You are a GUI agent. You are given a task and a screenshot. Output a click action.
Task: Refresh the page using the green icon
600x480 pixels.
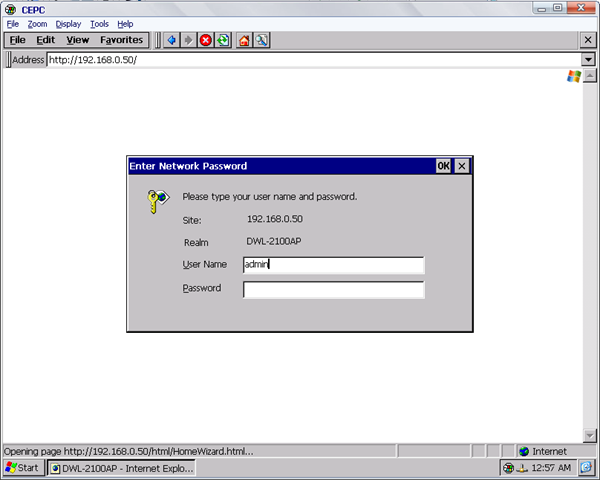222,40
